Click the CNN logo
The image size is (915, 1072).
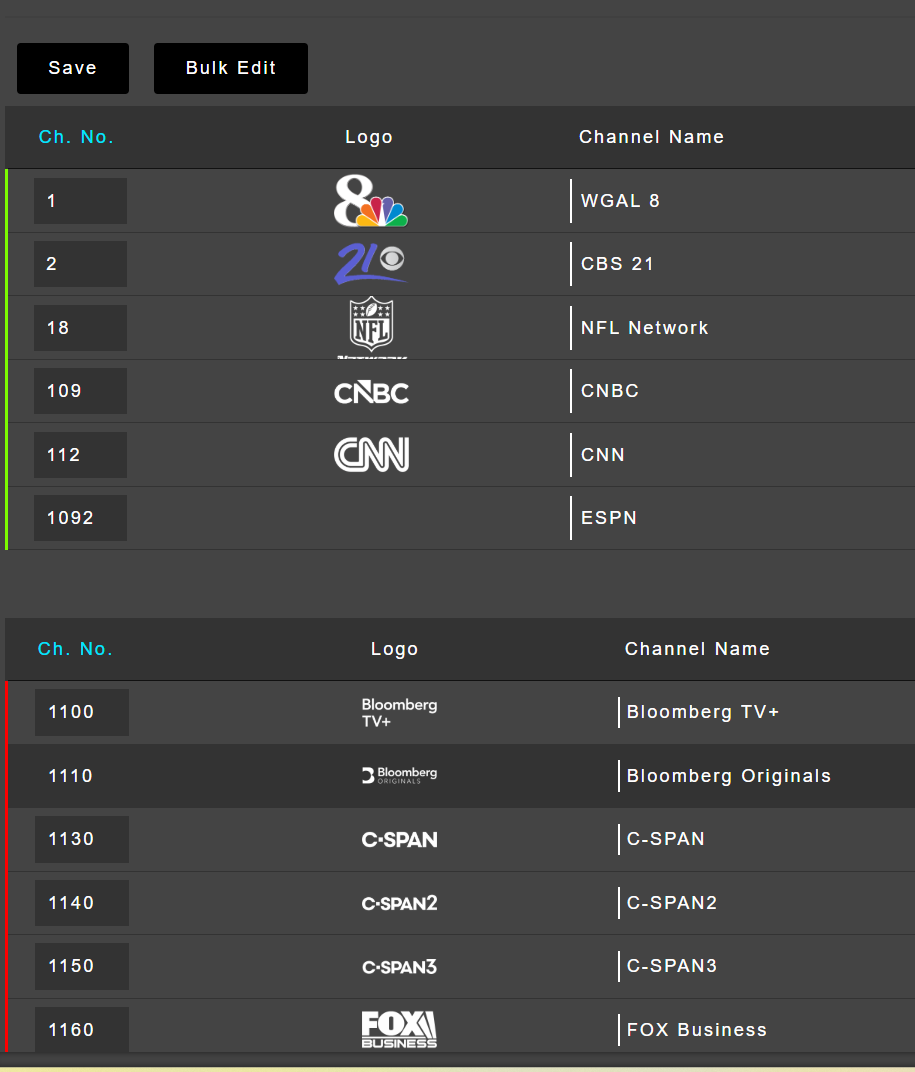(x=371, y=455)
